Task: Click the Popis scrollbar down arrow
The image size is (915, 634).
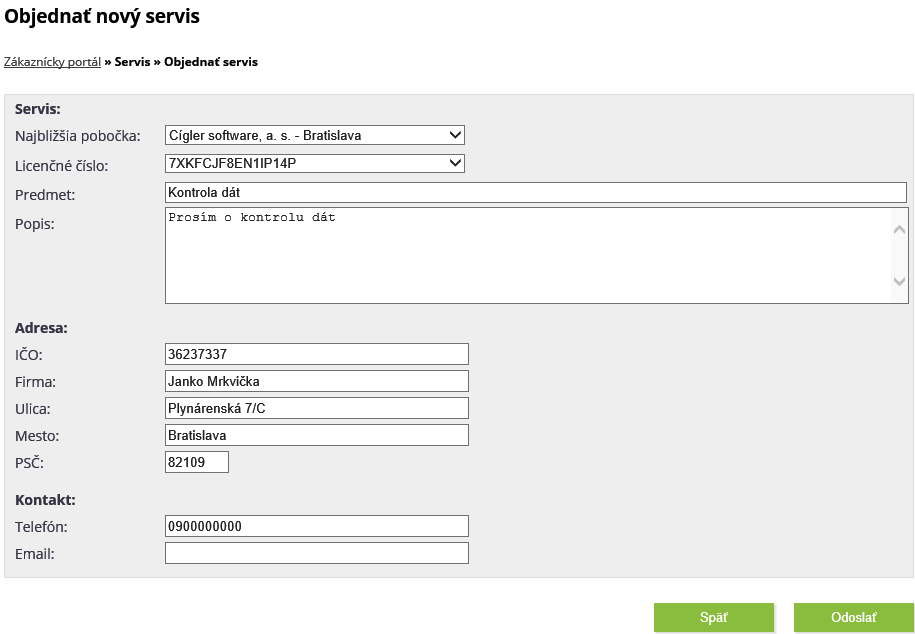Action: (899, 281)
